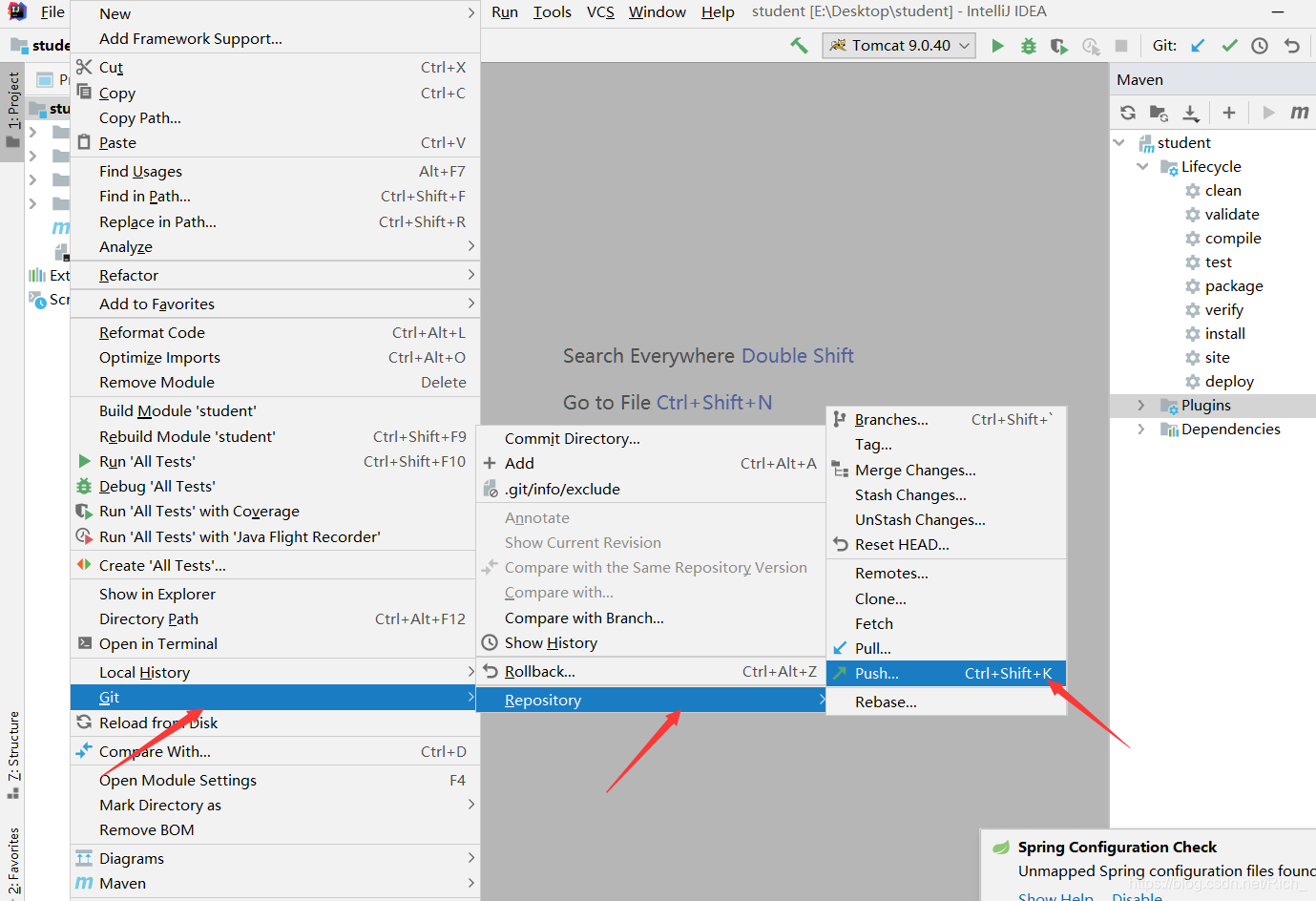
Task: Choose Rollback... in Git submenu
Action: point(651,671)
